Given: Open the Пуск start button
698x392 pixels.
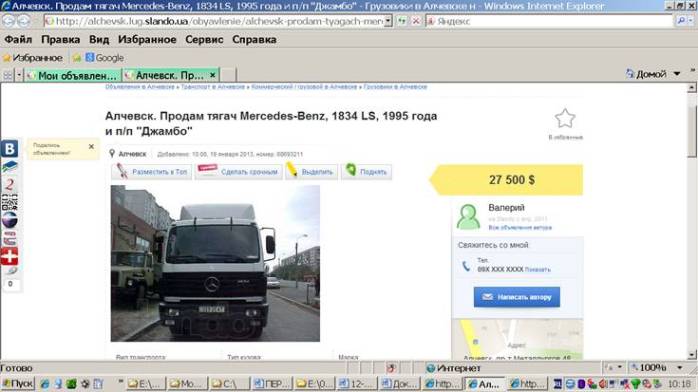Looking at the screenshot, I should point(18,384).
